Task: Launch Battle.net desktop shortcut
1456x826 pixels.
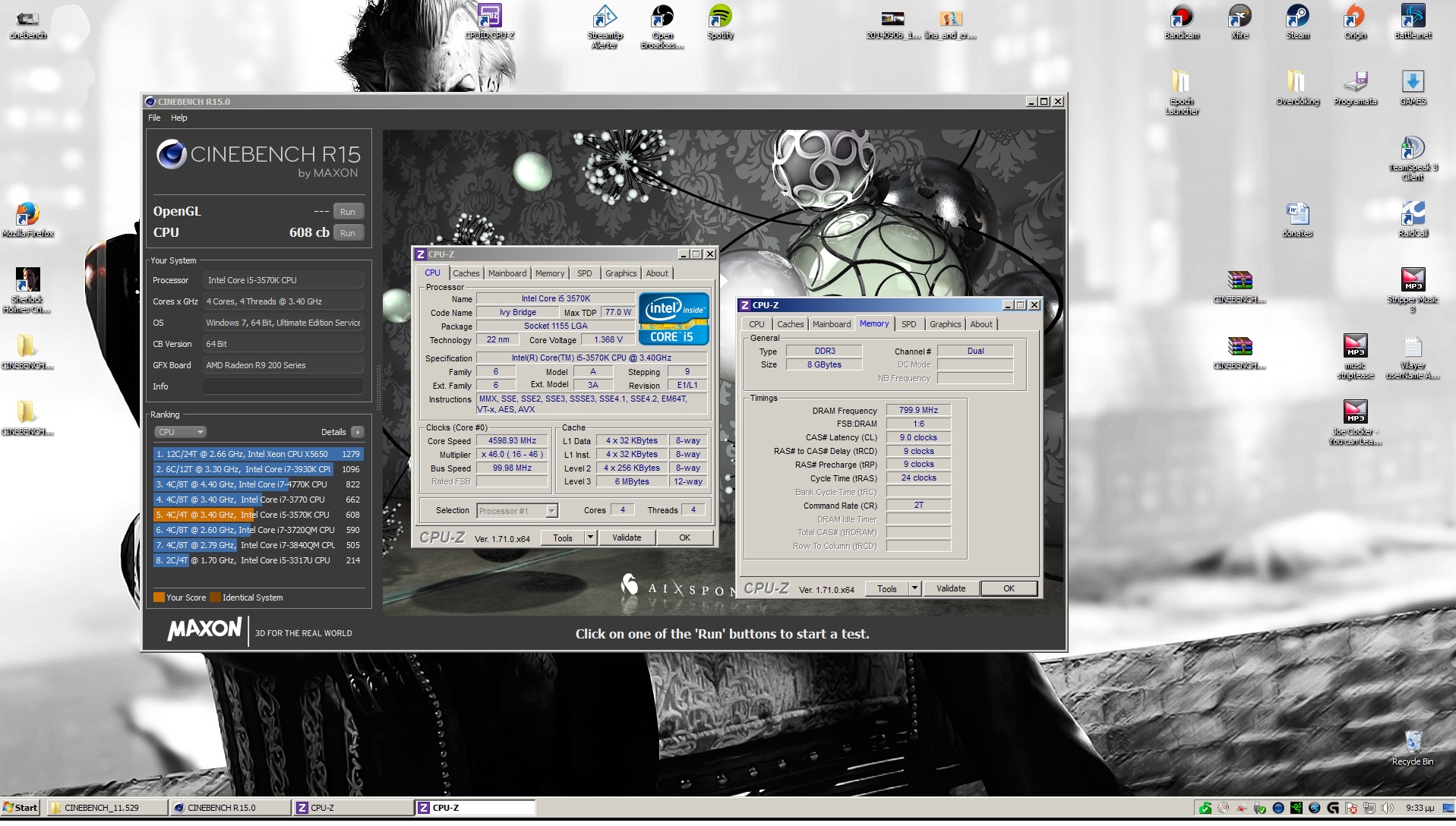Action: tap(1413, 23)
